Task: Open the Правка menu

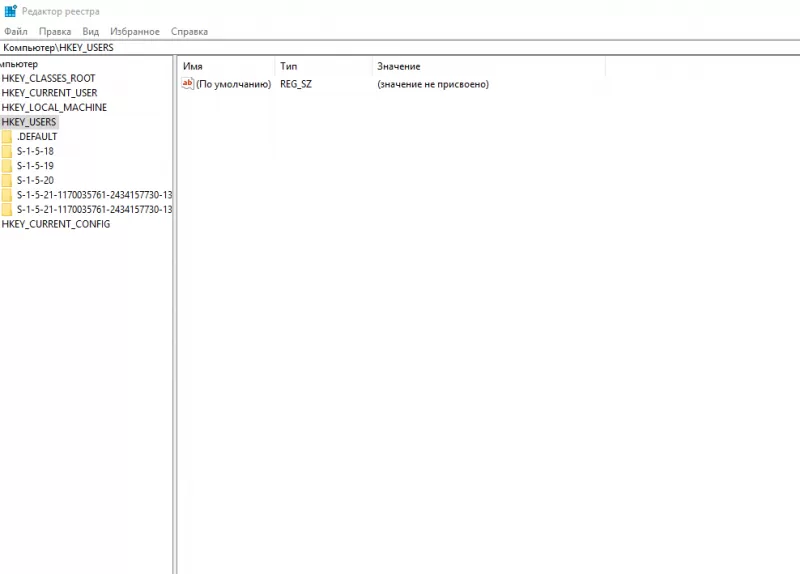Action: (x=55, y=32)
